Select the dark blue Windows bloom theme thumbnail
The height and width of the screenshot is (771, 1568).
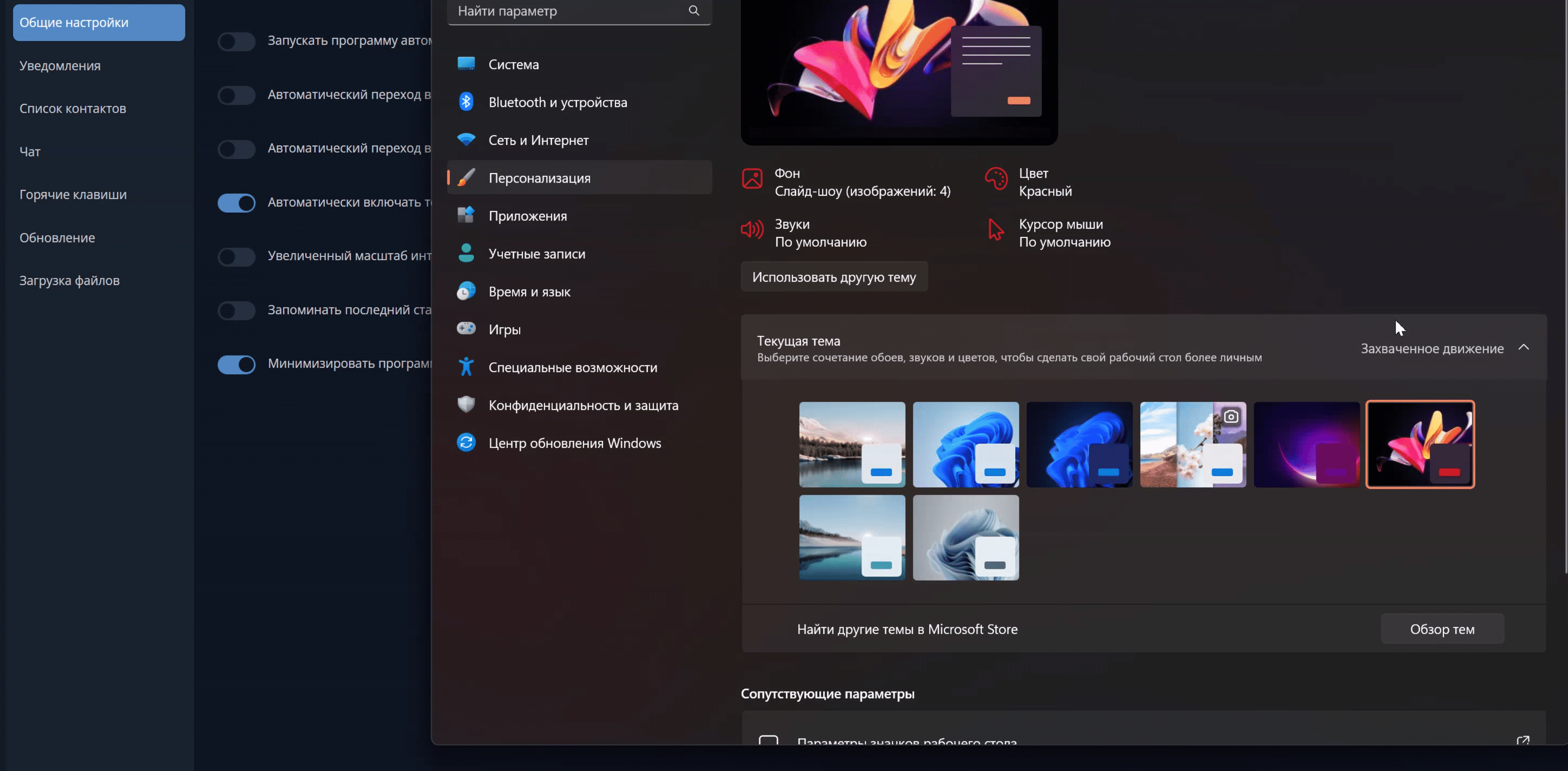click(x=1079, y=444)
